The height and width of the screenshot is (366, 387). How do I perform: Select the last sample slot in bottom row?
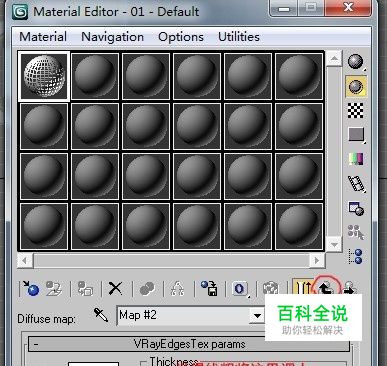click(x=299, y=226)
